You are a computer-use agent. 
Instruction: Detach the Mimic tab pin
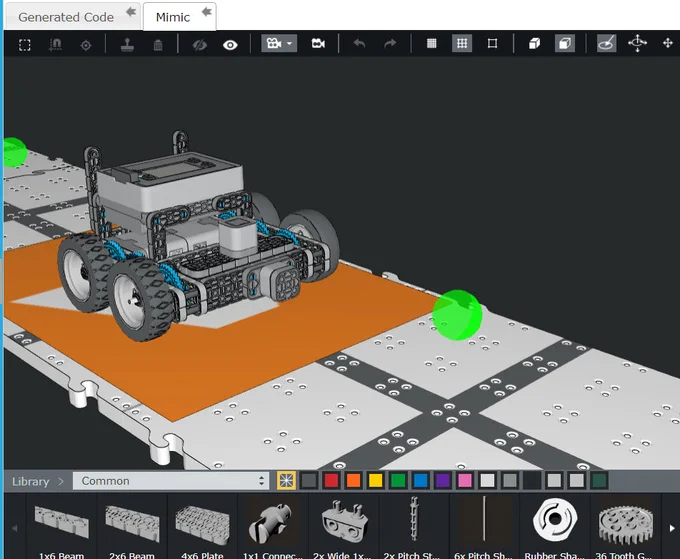[207, 12]
